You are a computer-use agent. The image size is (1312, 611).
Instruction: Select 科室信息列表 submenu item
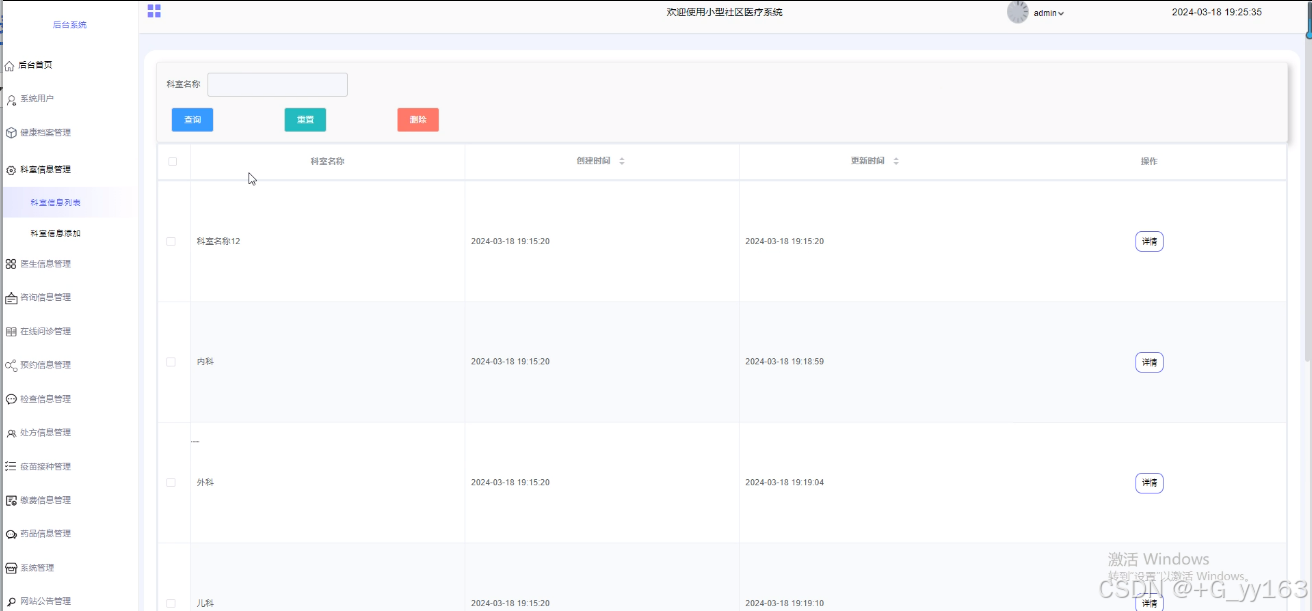(56, 202)
